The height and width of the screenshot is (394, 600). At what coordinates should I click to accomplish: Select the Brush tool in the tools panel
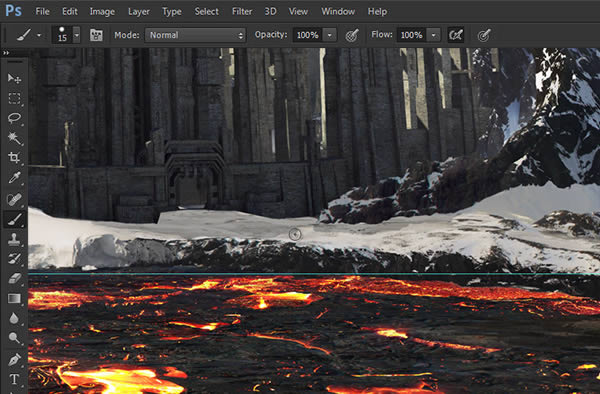[x=14, y=220]
